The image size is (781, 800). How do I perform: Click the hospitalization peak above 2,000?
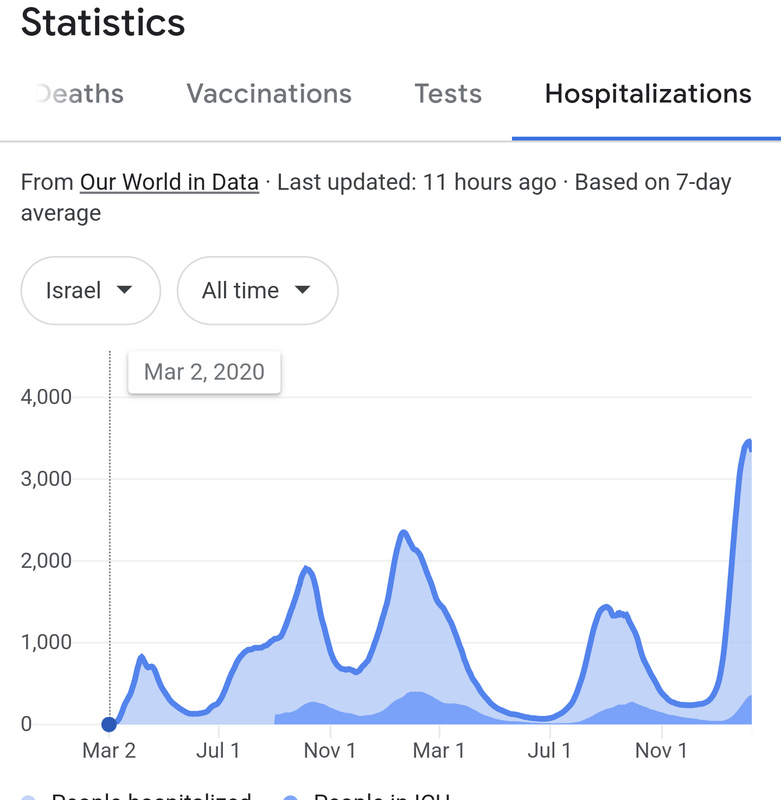coord(404,532)
